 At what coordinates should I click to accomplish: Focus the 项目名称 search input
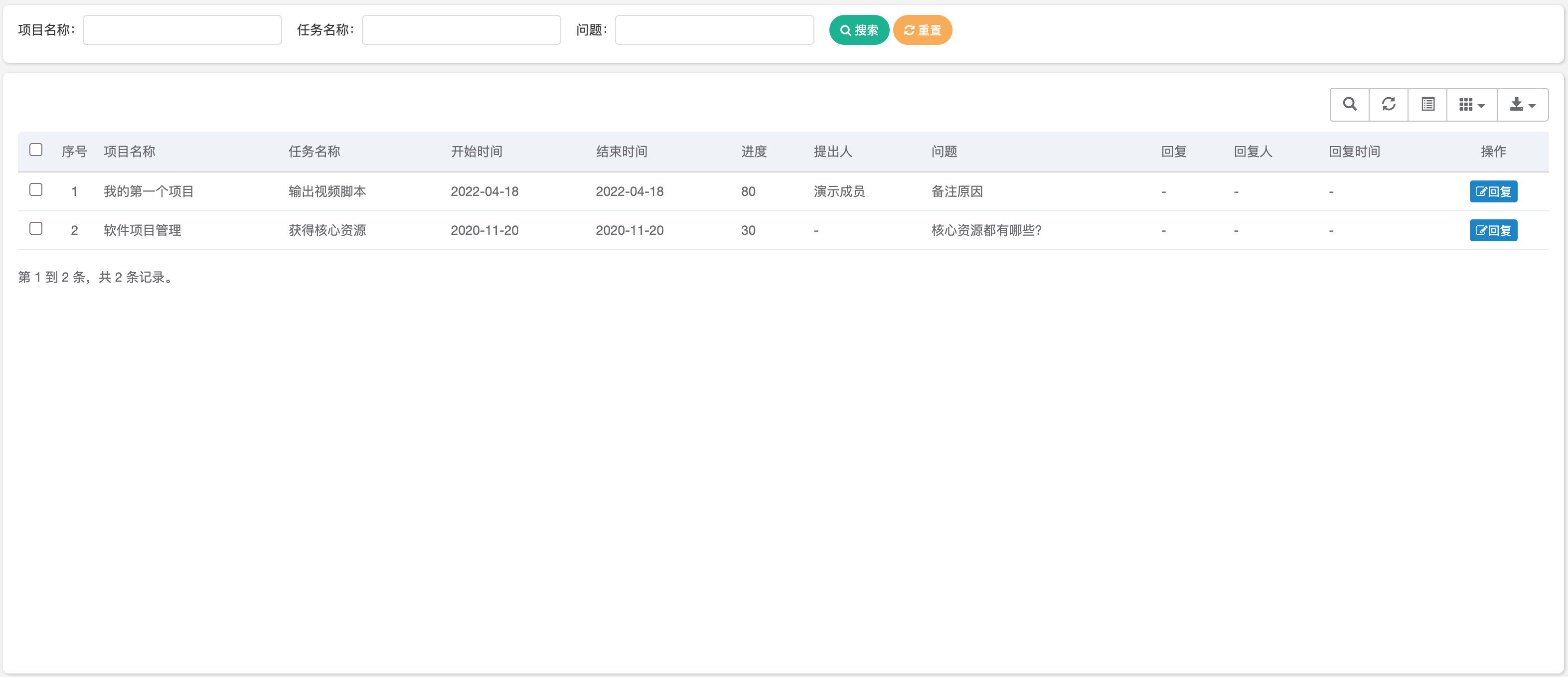click(x=182, y=30)
